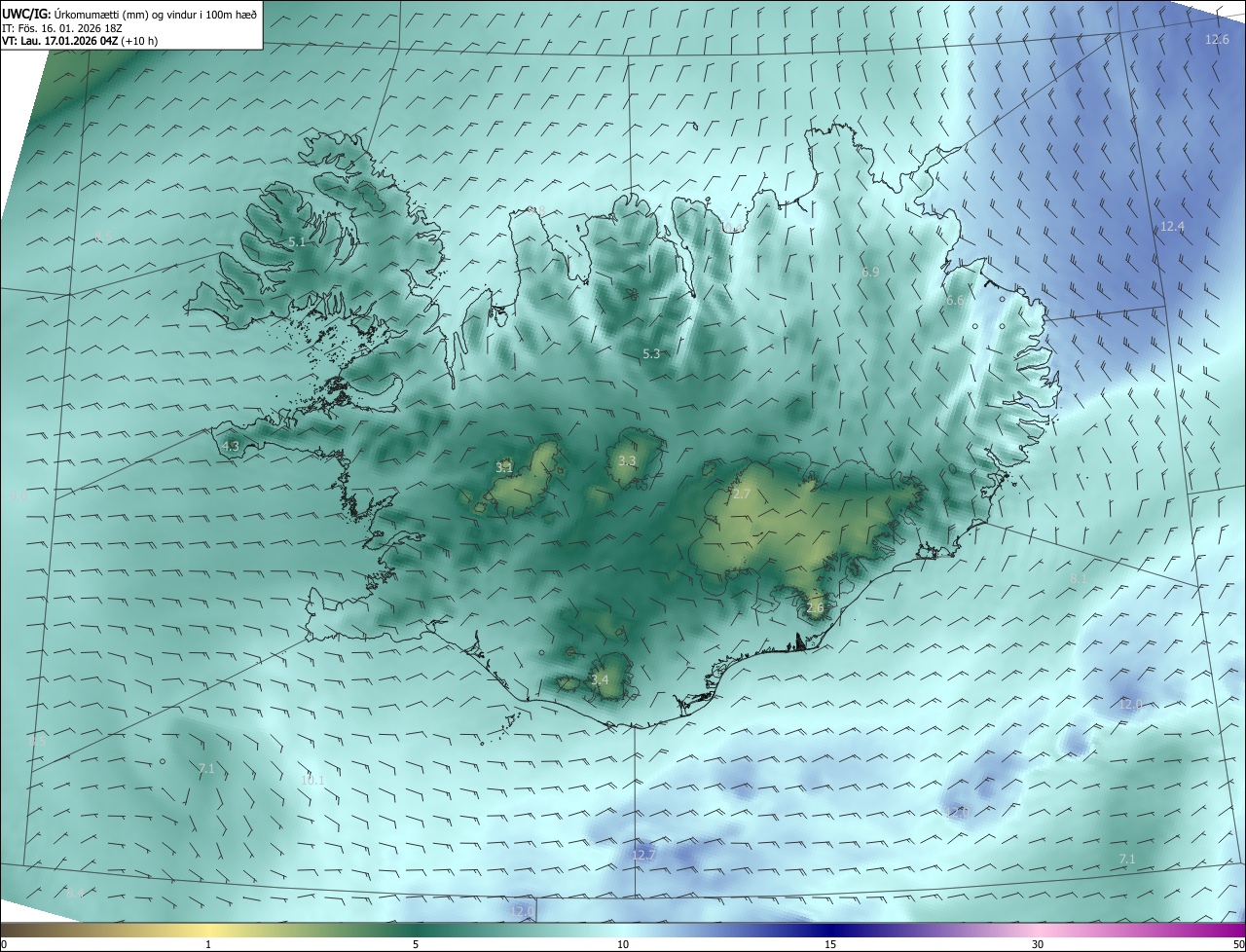Click the map value label 12.4

(1172, 227)
